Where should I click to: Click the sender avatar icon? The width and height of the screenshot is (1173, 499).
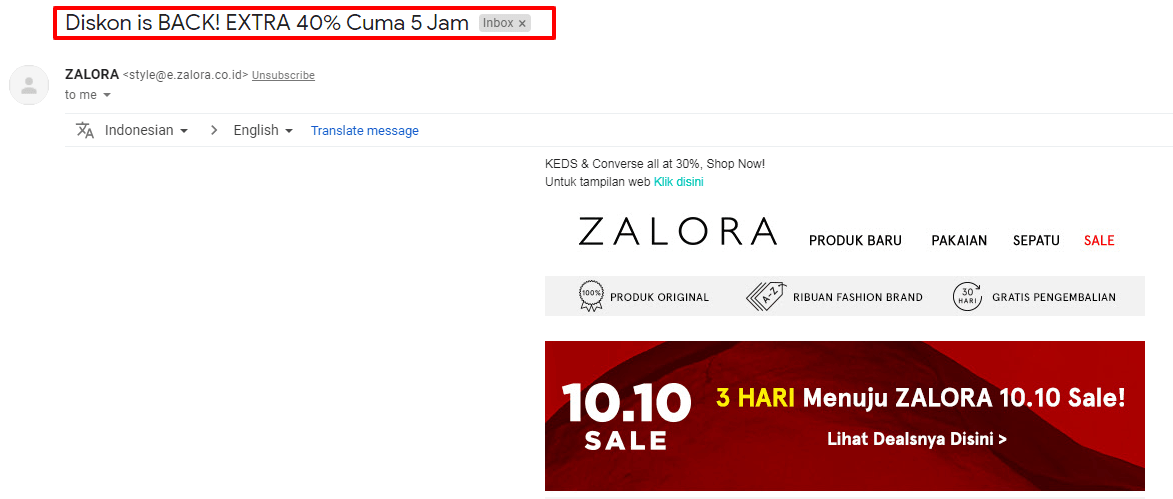tap(29, 85)
